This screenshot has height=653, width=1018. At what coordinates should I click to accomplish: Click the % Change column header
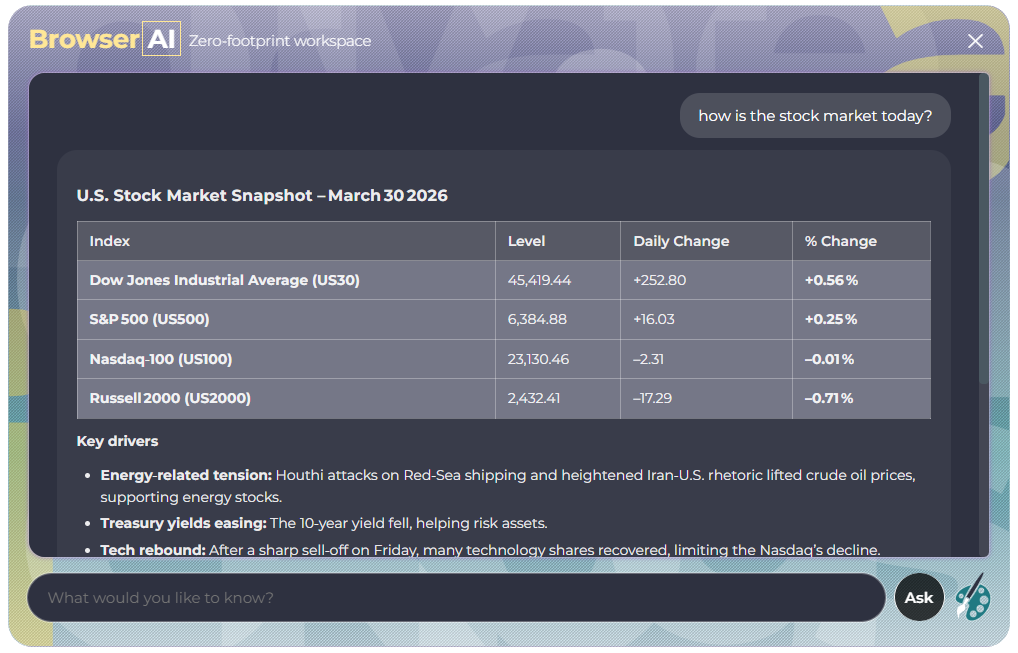click(x=840, y=241)
